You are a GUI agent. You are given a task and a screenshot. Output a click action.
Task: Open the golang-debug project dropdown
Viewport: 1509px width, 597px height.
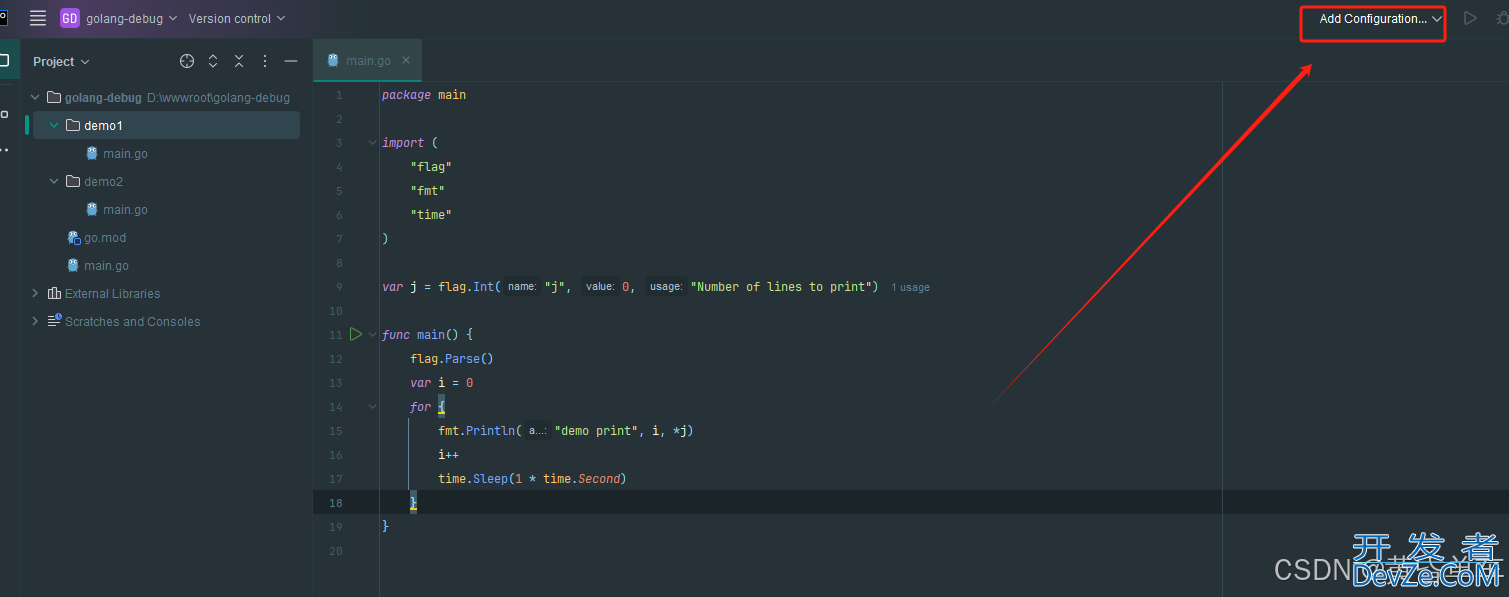click(120, 18)
